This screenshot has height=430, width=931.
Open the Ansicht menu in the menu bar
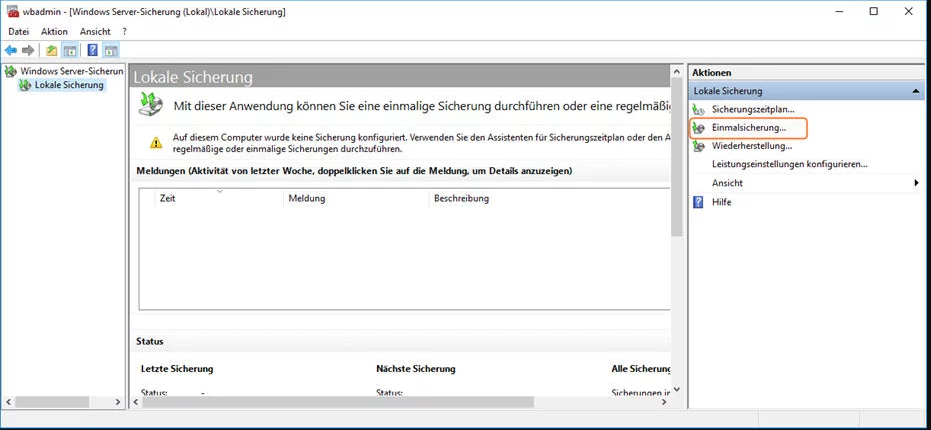(x=95, y=31)
